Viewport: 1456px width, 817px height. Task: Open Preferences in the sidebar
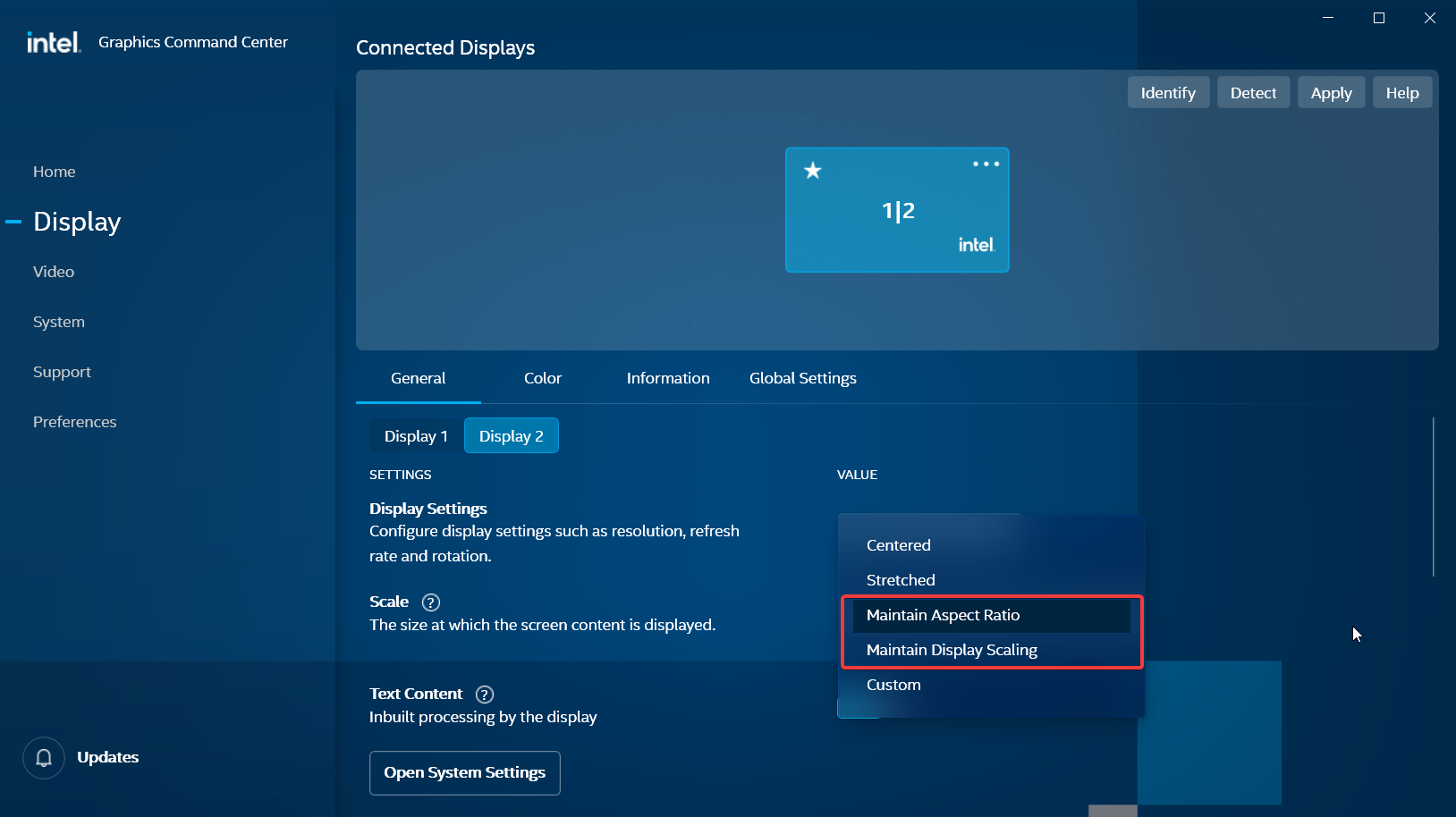pyautogui.click(x=75, y=422)
